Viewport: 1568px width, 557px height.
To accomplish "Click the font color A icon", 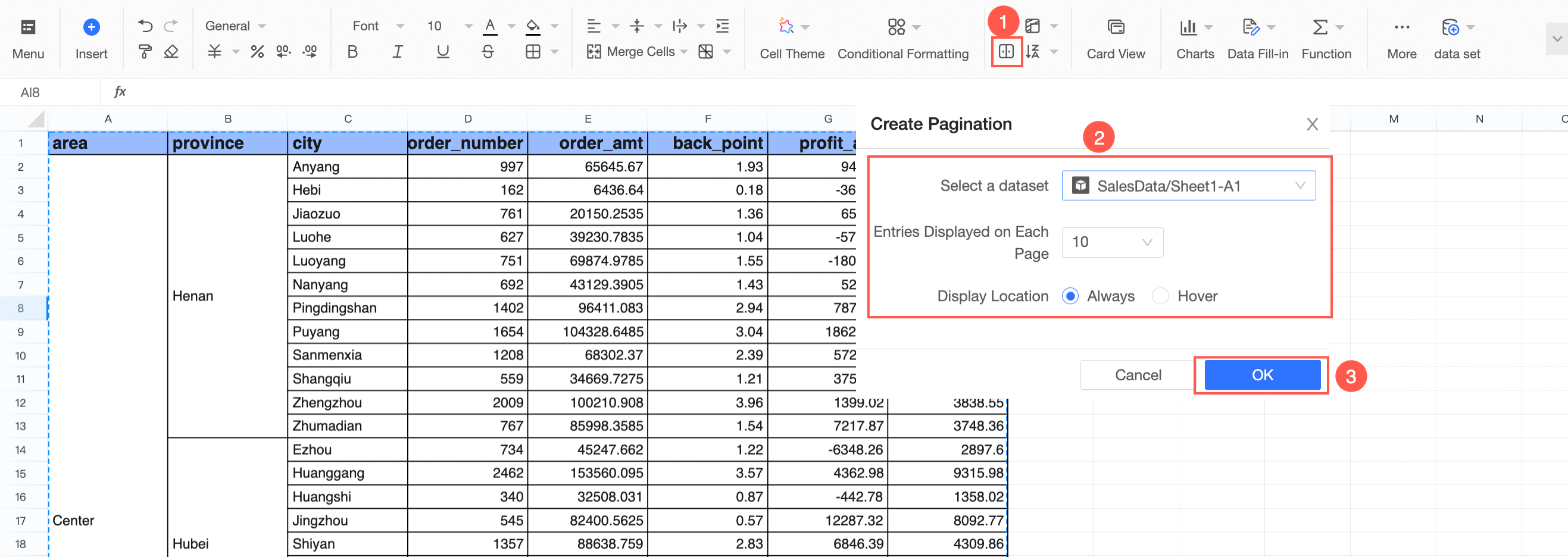I will tap(490, 26).
